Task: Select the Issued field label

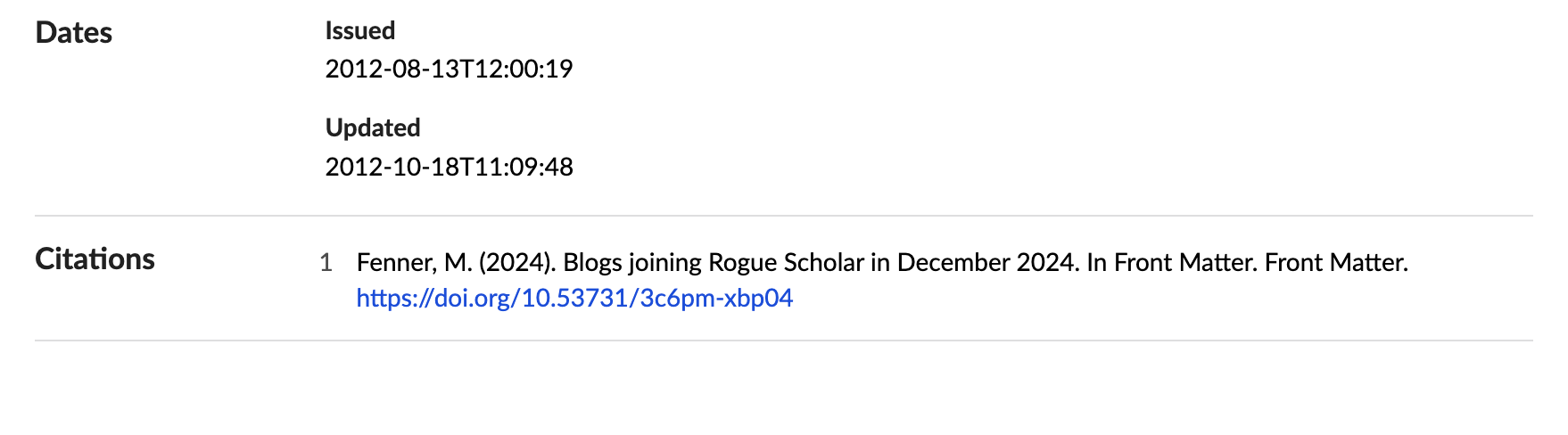Action: pyautogui.click(x=359, y=30)
